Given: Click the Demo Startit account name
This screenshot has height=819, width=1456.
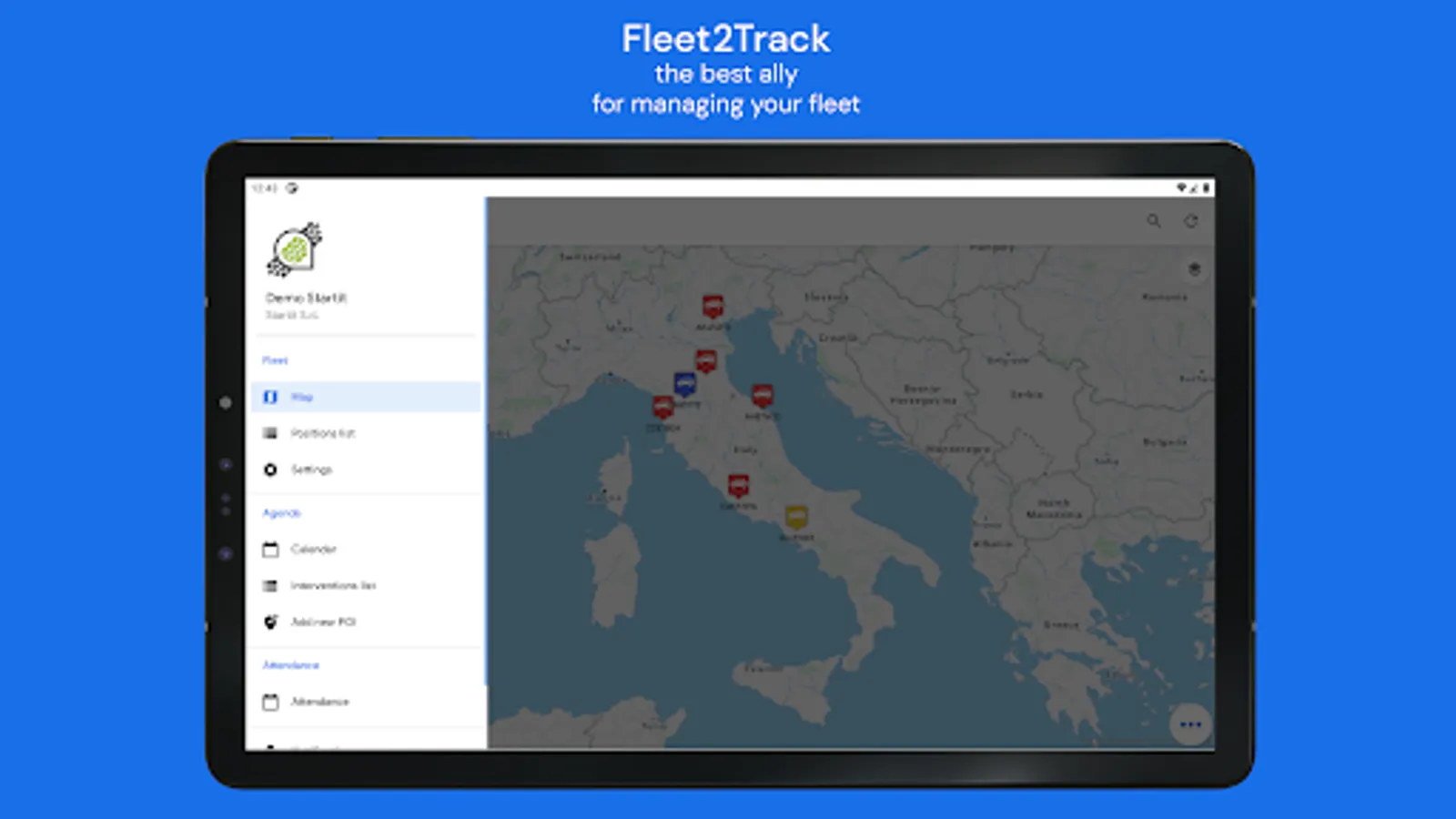Looking at the screenshot, I should click(306, 298).
